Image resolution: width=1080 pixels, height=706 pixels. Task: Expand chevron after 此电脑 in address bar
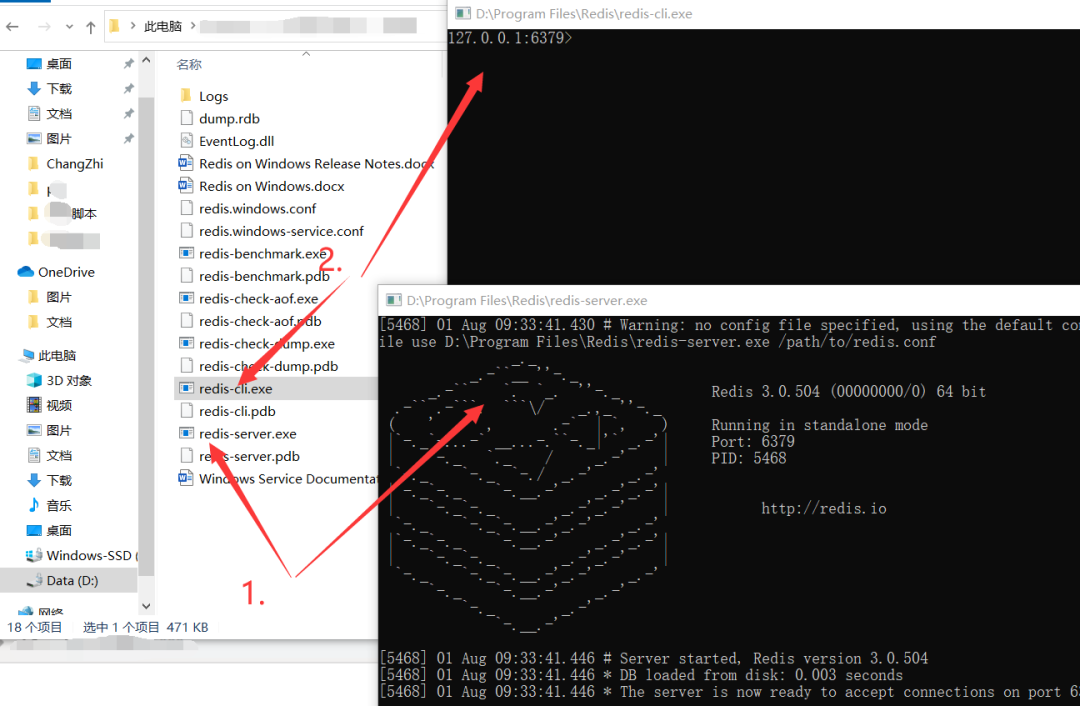point(193,26)
